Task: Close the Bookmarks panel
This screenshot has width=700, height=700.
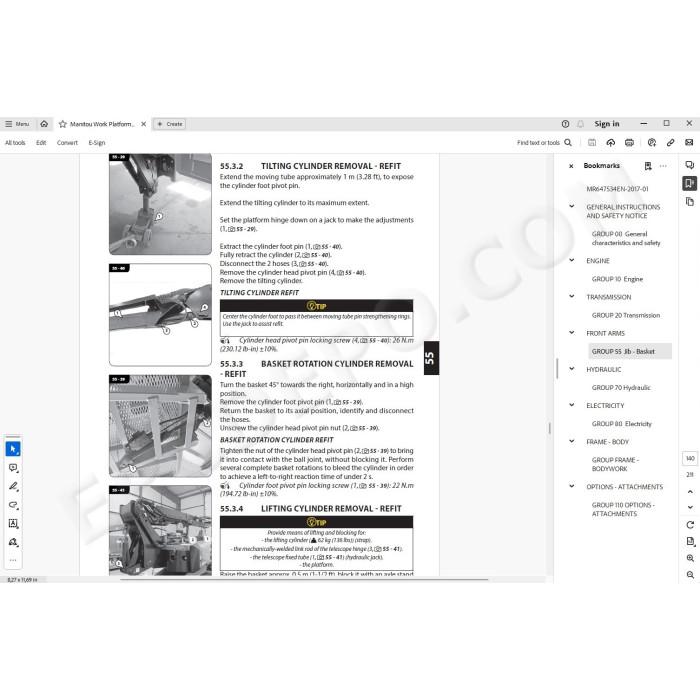Action: tap(571, 166)
